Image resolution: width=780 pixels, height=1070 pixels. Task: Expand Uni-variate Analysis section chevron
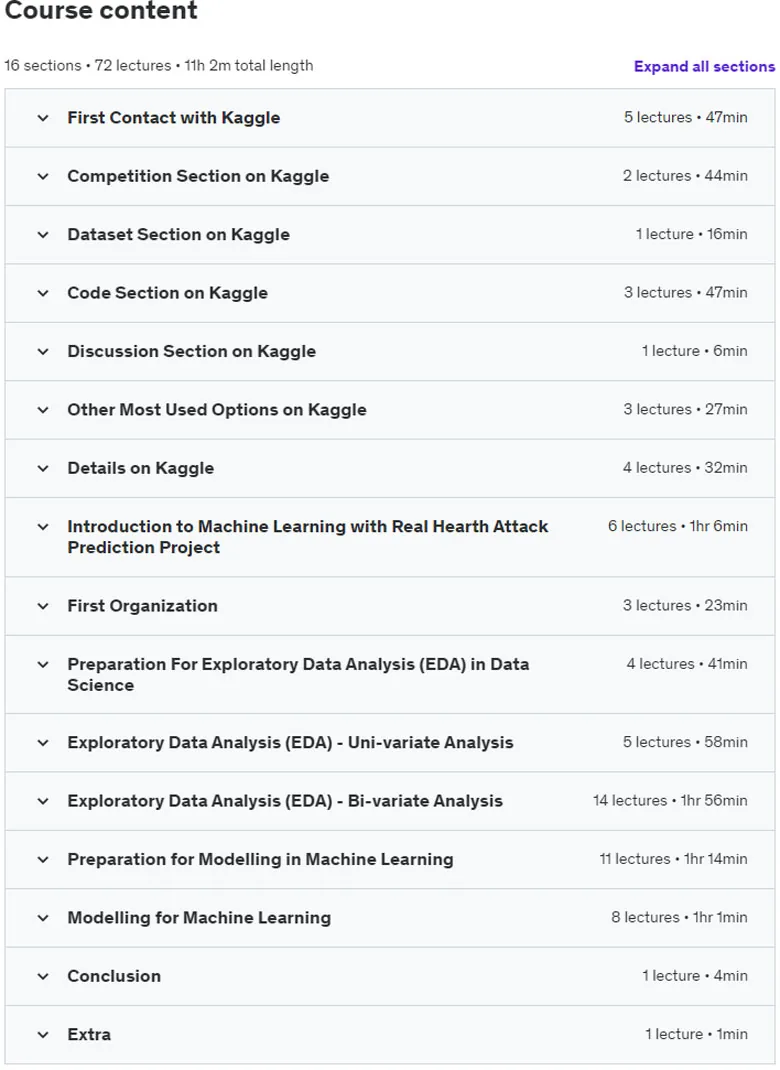(43, 742)
